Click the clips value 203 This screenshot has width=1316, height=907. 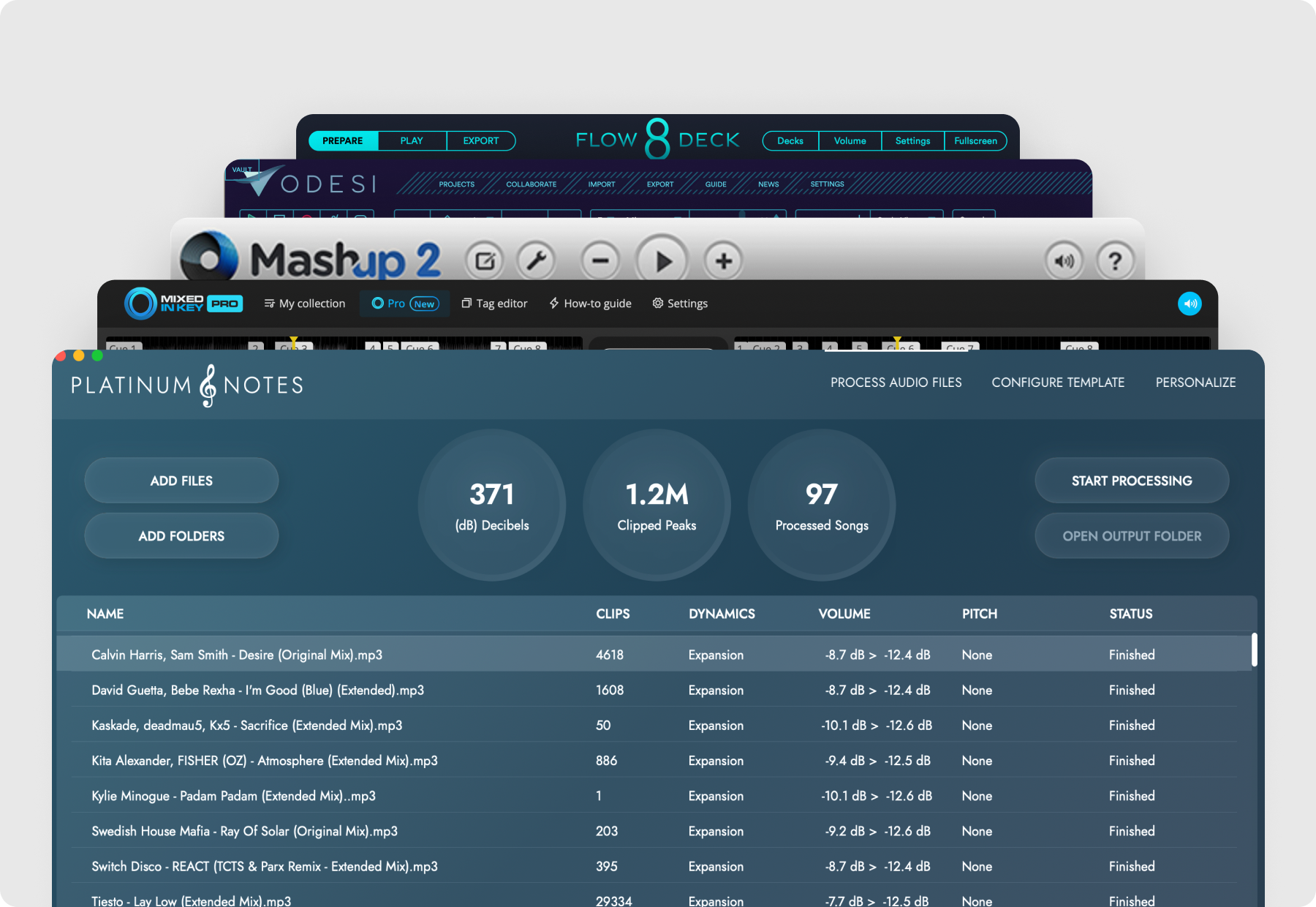[607, 831]
